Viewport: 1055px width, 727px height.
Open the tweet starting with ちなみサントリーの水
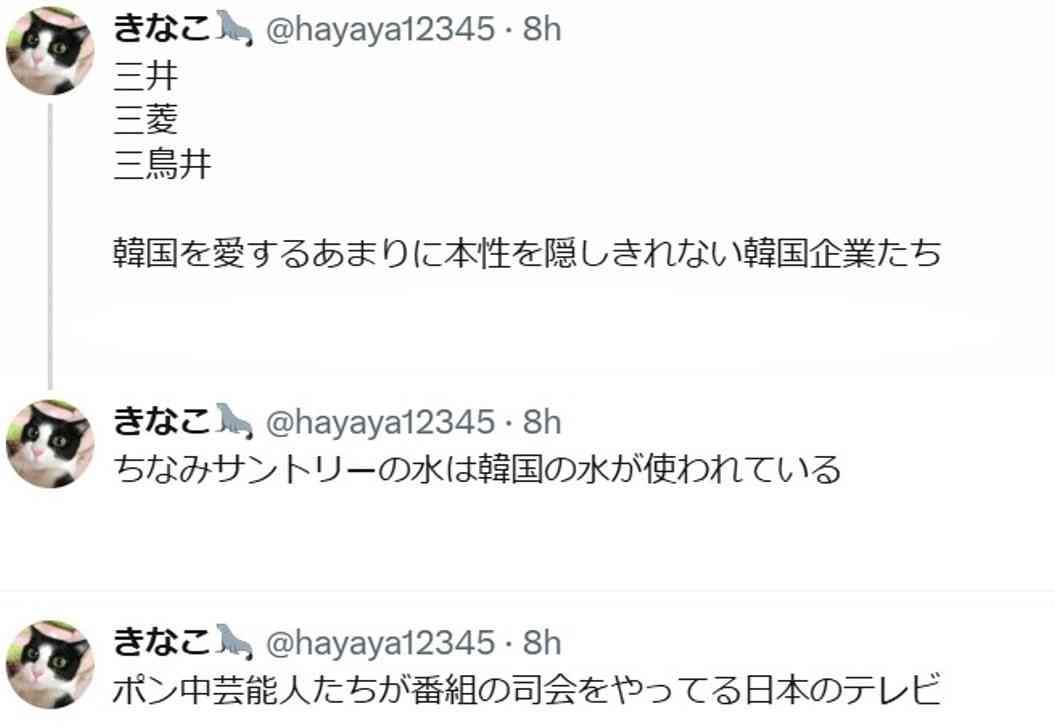(x=477, y=469)
